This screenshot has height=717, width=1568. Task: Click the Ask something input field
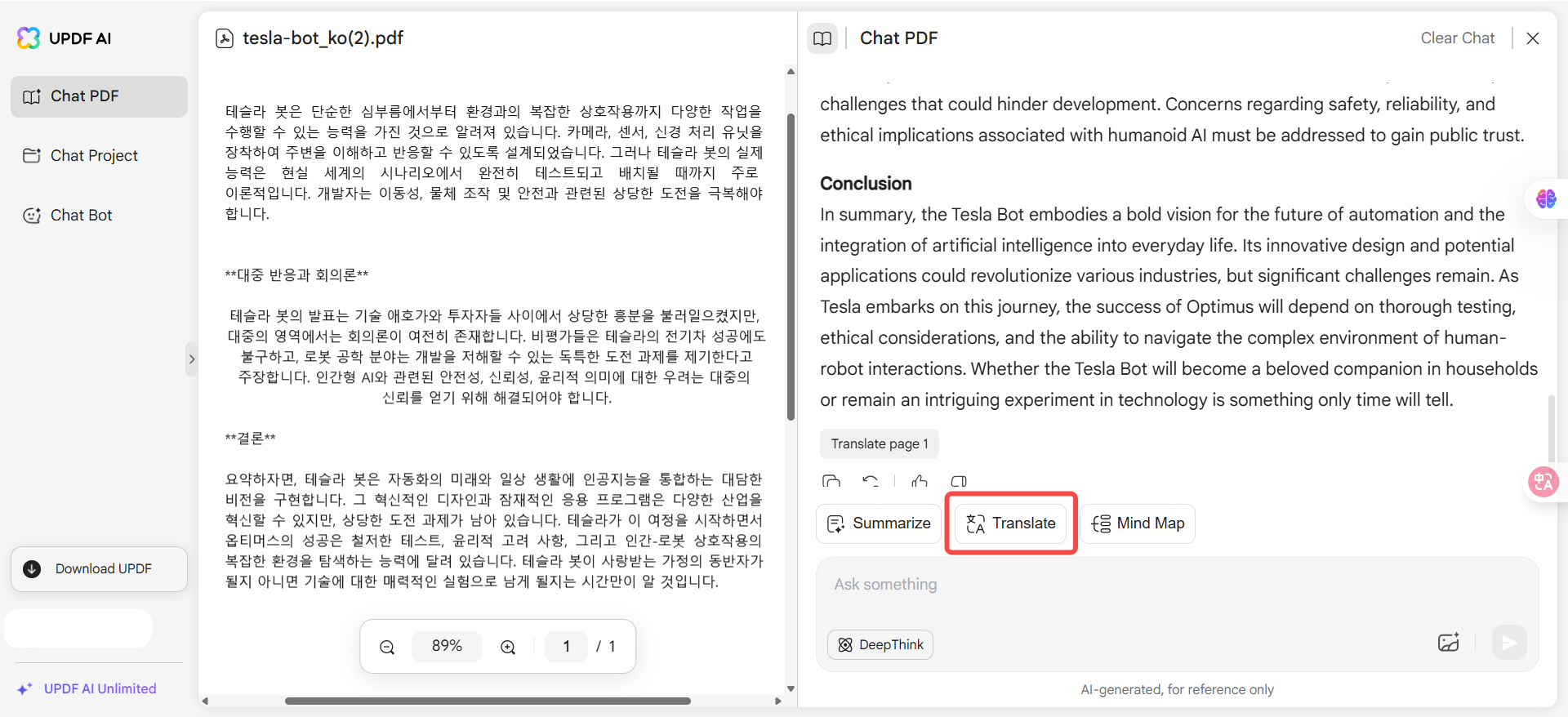coord(1176,585)
